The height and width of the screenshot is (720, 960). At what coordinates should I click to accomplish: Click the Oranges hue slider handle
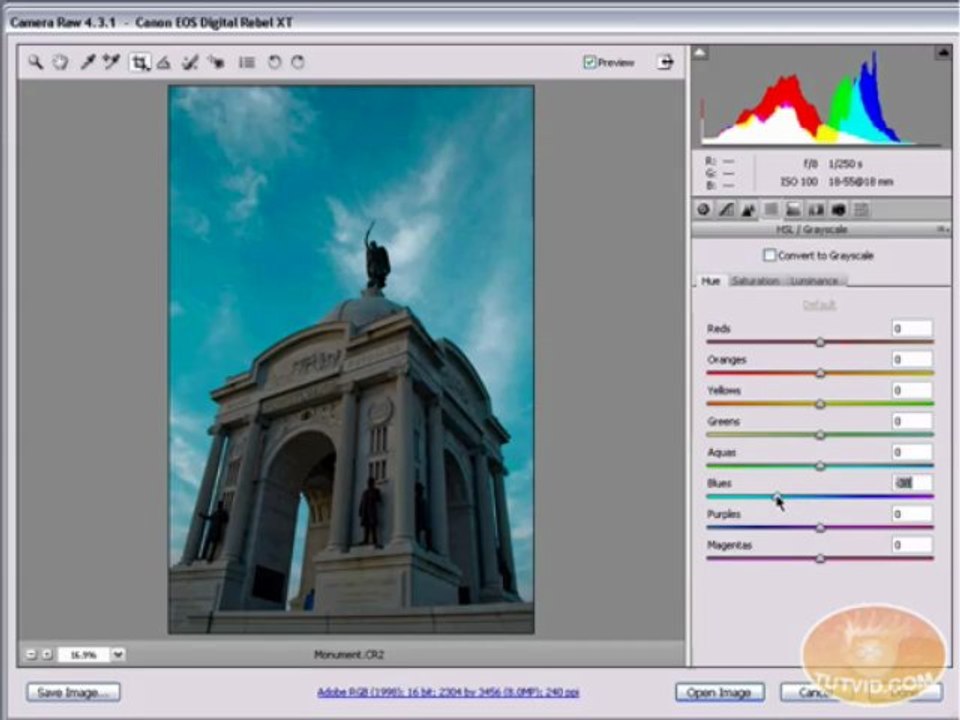(x=820, y=373)
